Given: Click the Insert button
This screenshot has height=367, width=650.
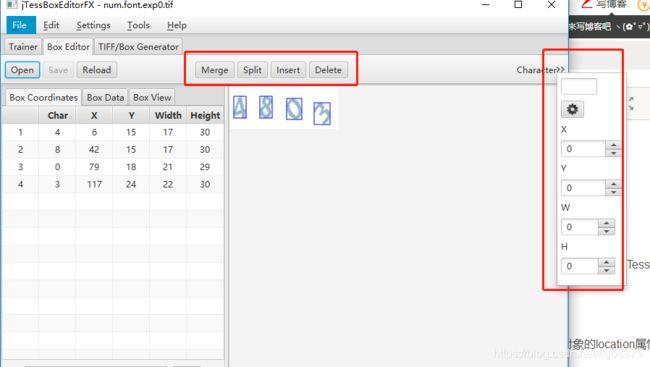Looking at the screenshot, I should (288, 70).
